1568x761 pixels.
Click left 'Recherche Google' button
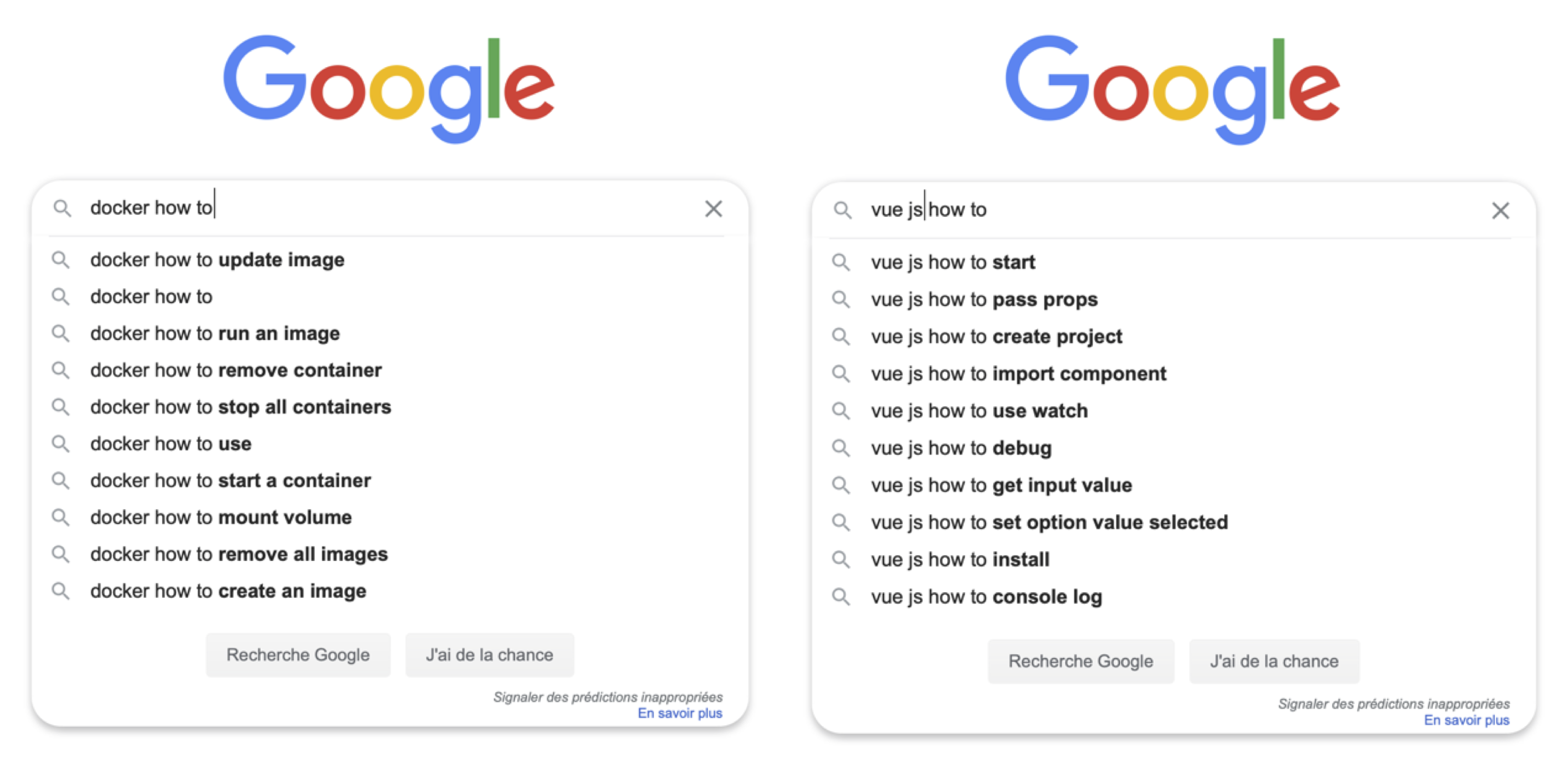click(x=298, y=655)
